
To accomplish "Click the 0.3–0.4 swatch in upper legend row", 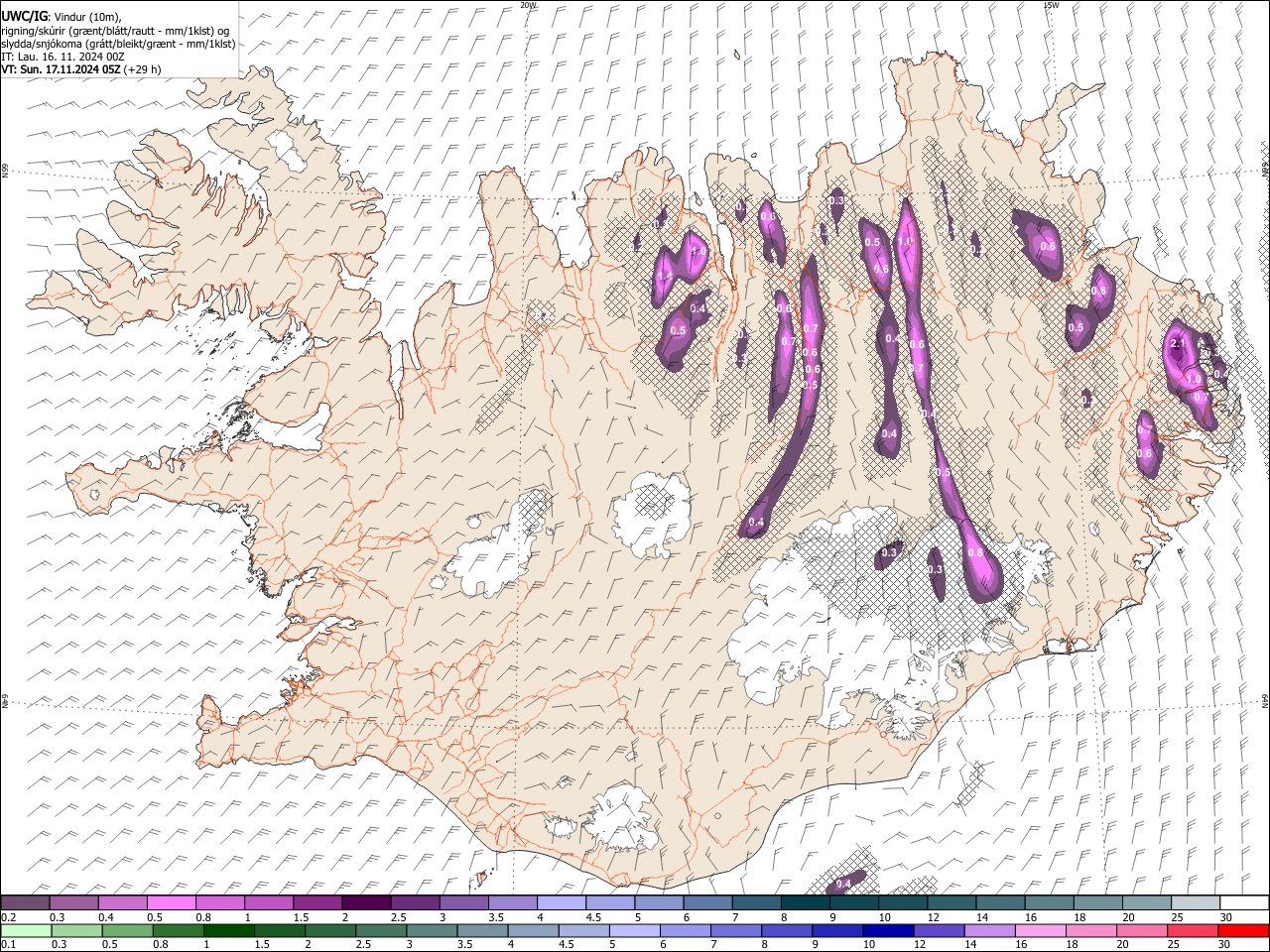I will pyautogui.click(x=74, y=903).
